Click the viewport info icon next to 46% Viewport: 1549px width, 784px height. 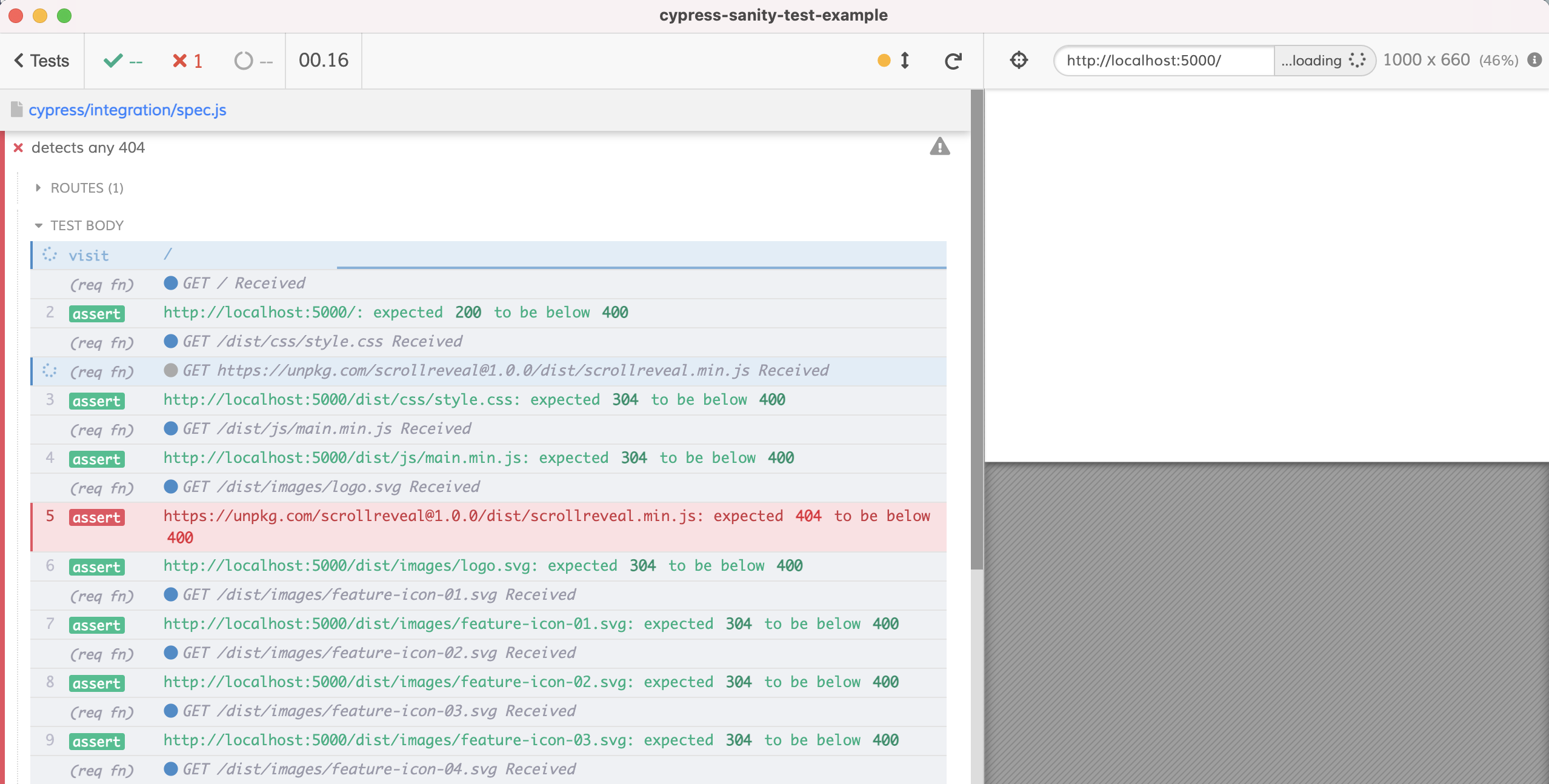[x=1534, y=60]
